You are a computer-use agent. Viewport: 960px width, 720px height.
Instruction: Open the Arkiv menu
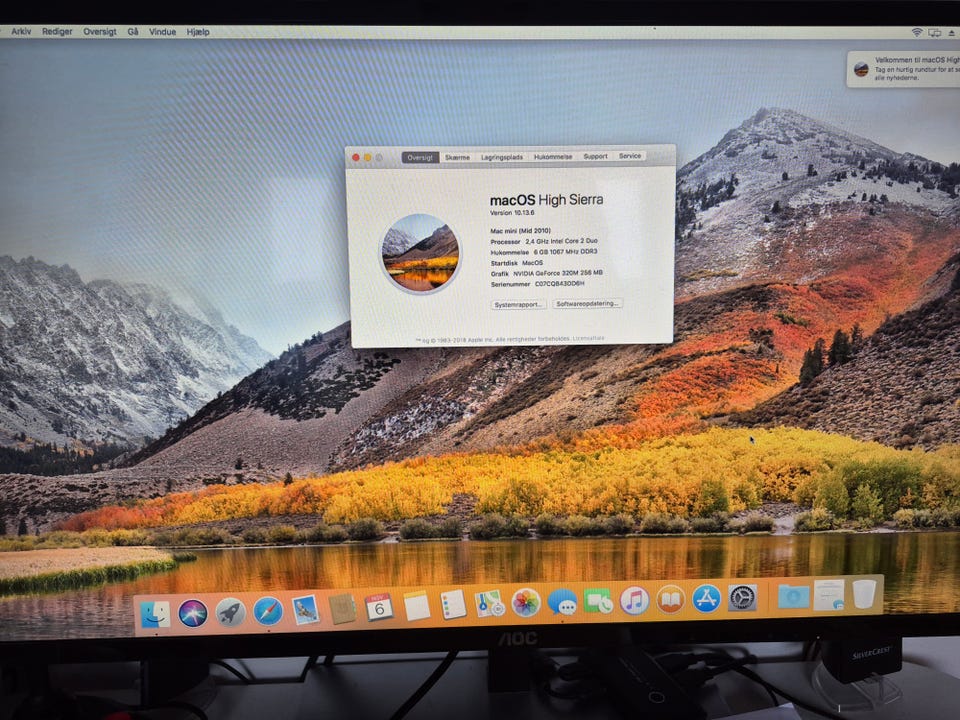(x=21, y=31)
